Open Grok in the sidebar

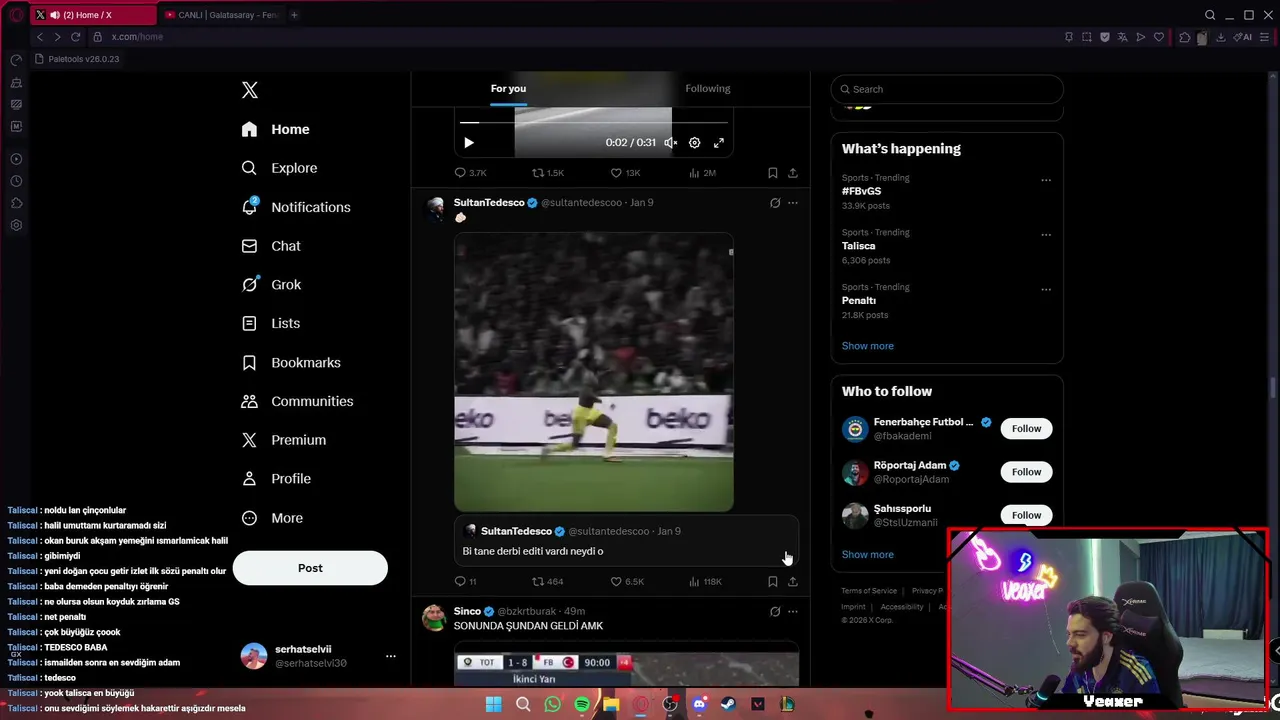coord(271,285)
